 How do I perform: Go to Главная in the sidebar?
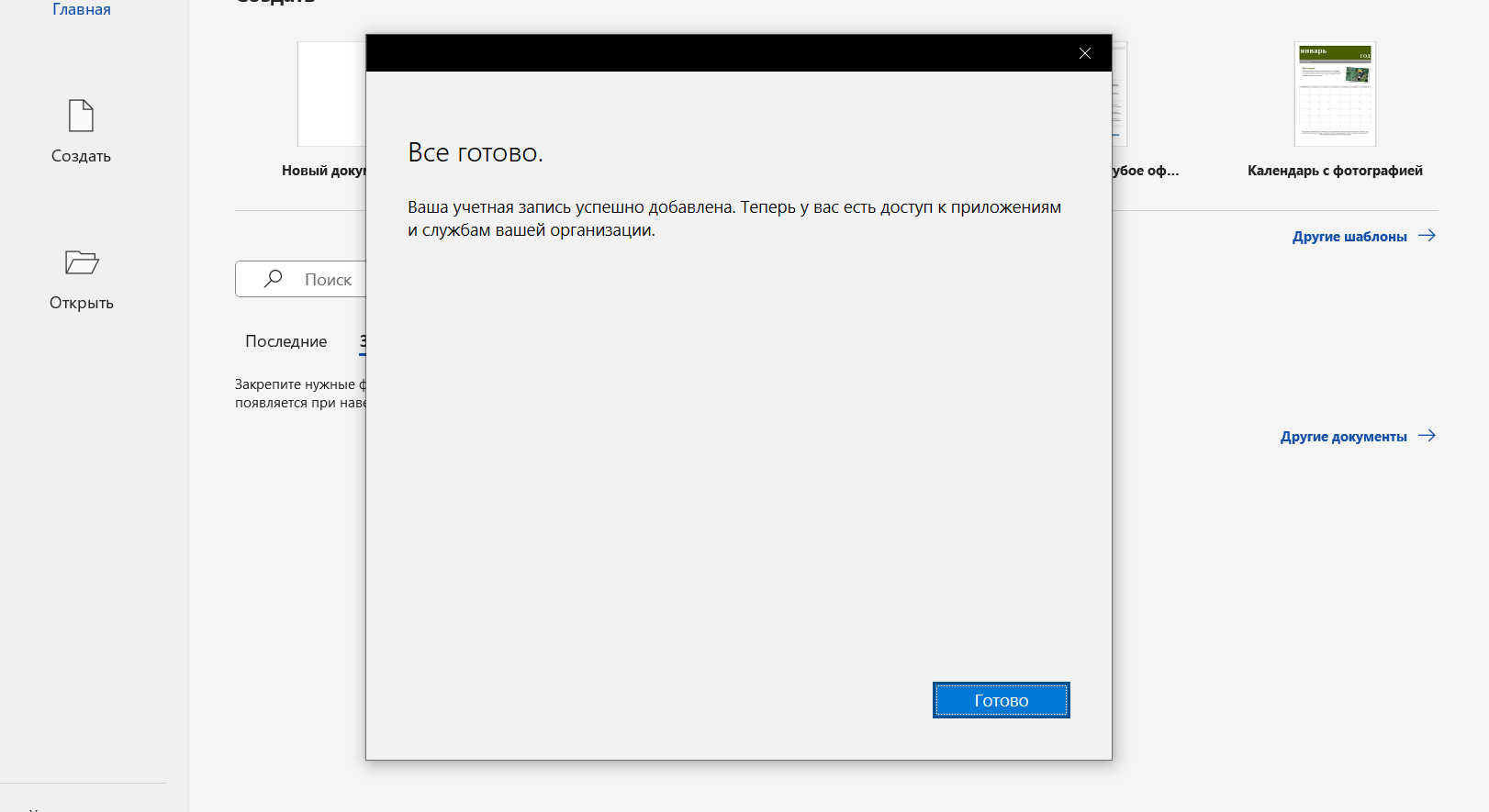(x=81, y=9)
